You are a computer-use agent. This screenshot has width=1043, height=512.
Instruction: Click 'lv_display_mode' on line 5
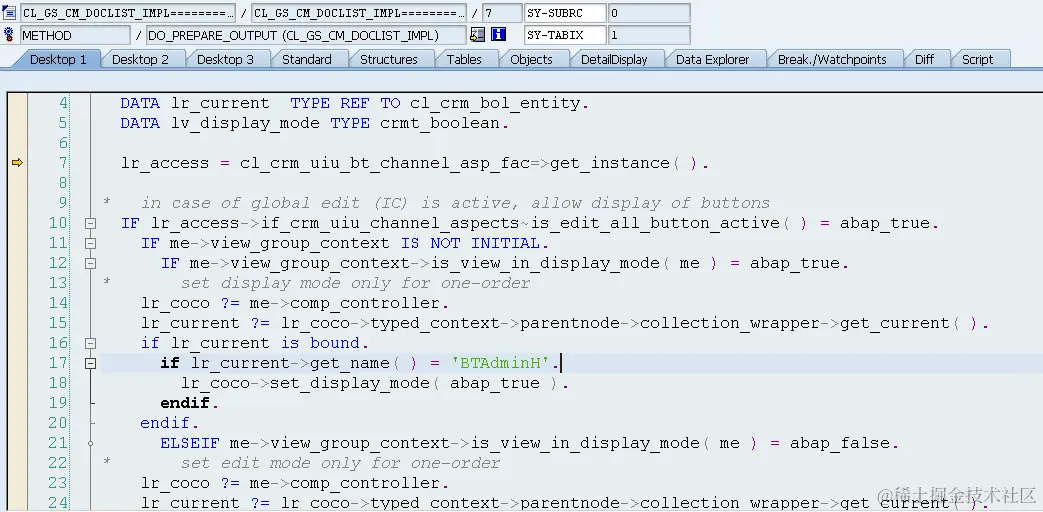point(245,123)
